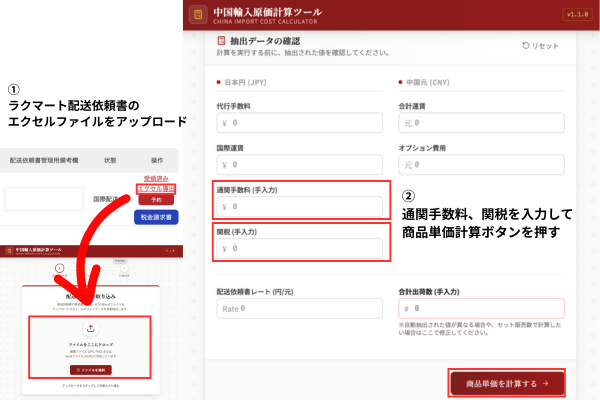Click the 操作 column header
This screenshot has width=600, height=400.
pyautogui.click(x=157, y=160)
